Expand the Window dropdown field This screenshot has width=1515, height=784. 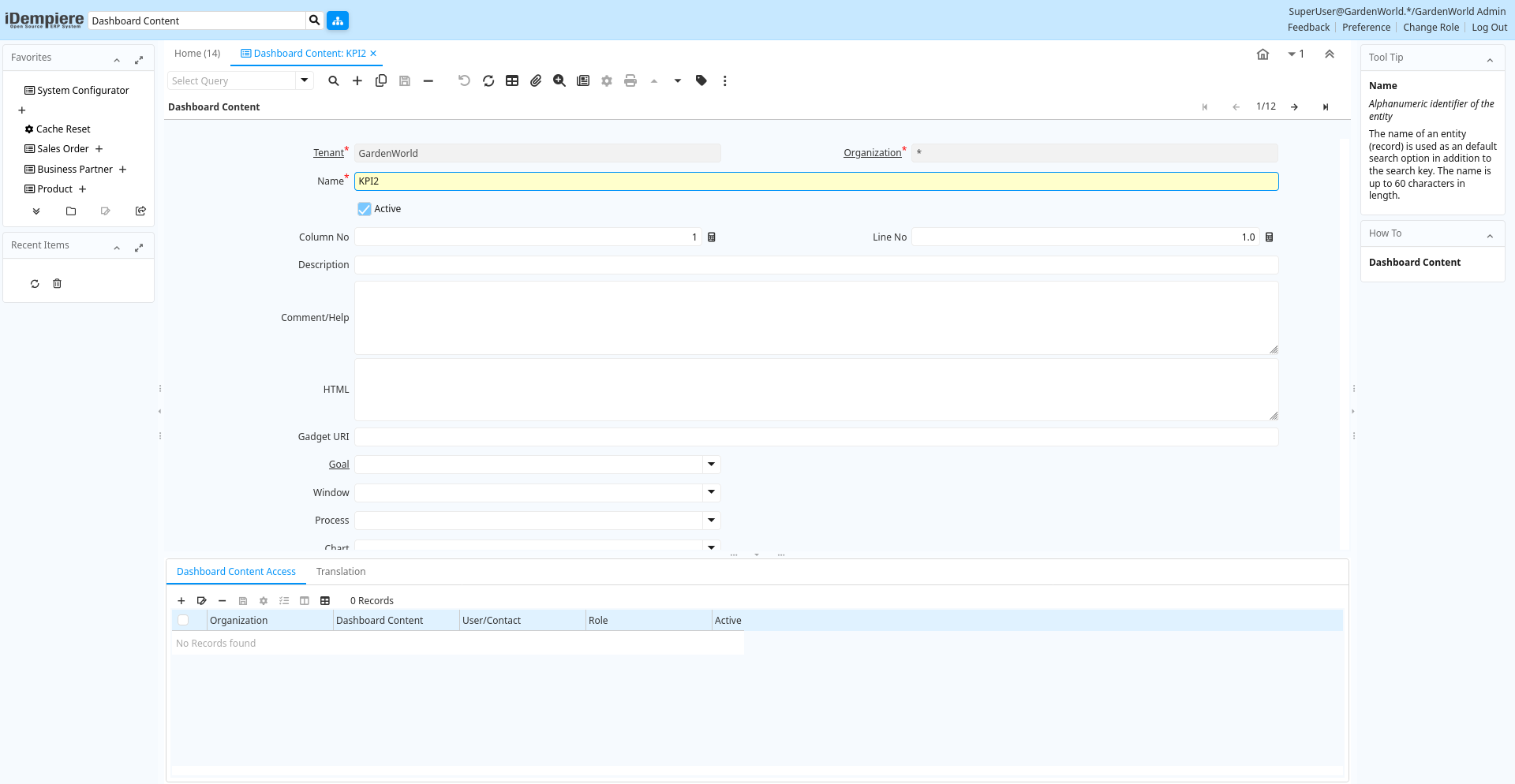coord(711,492)
